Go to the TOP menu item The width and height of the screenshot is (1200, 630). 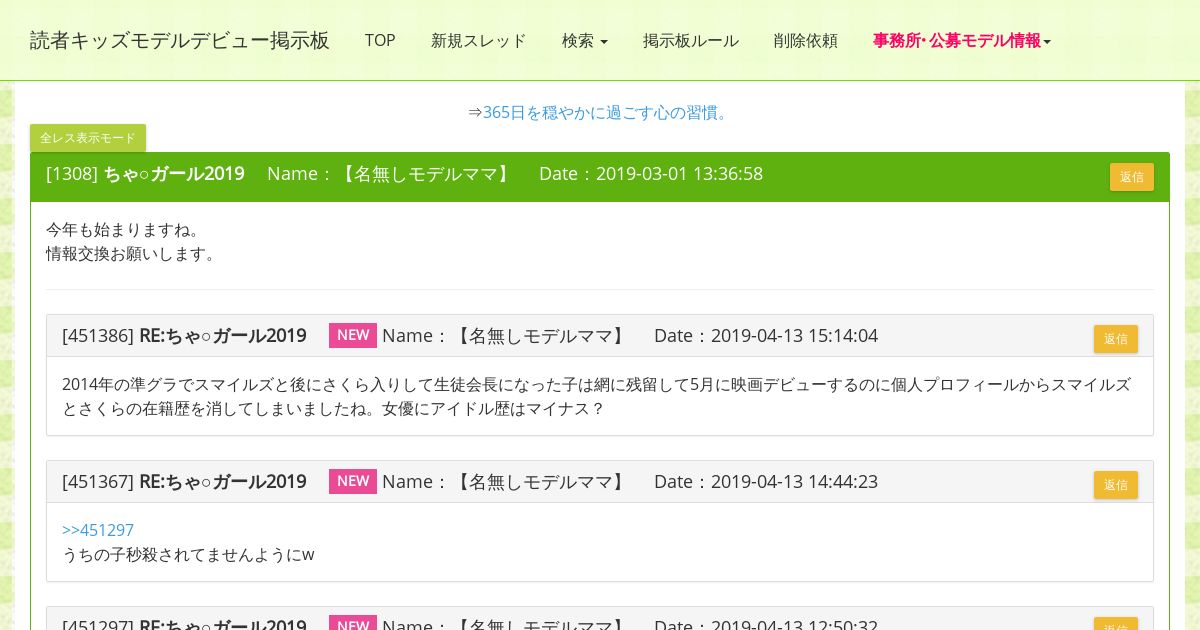[380, 41]
